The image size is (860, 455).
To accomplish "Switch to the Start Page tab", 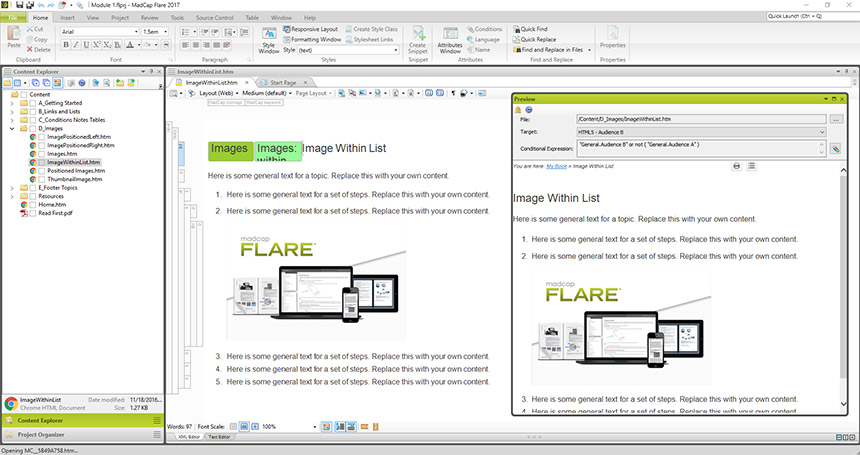I will pos(283,82).
